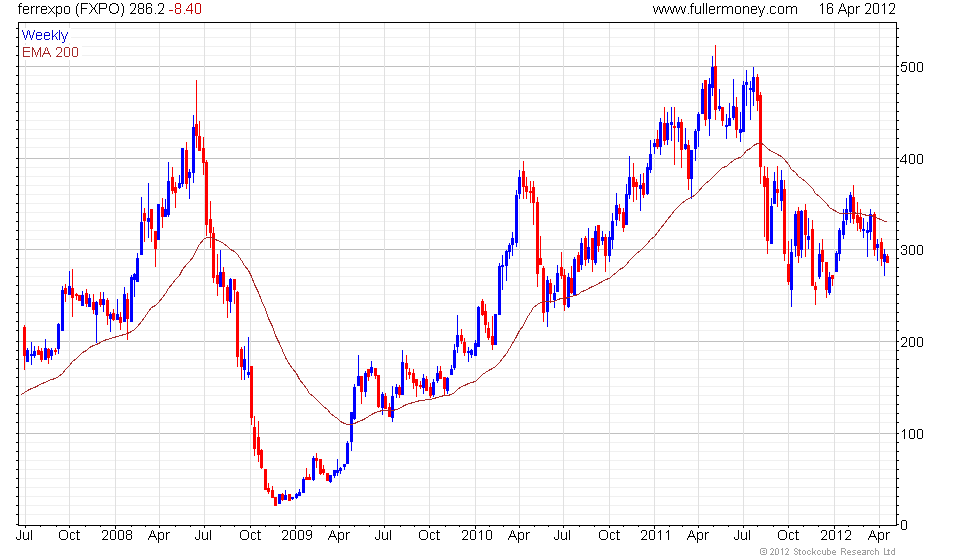980x560 pixels.
Task: Select the chart title 'ferrexpo (FXPO)'
Action: [71, 9]
